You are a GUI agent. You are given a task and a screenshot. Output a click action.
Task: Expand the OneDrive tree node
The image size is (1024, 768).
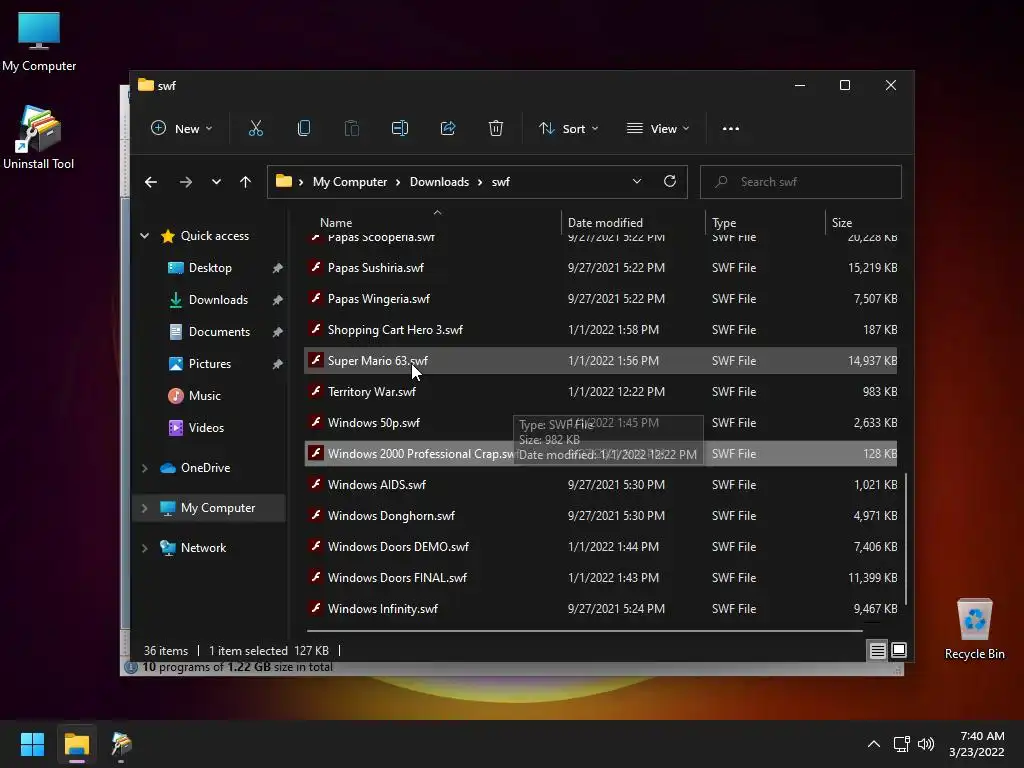tap(145, 468)
